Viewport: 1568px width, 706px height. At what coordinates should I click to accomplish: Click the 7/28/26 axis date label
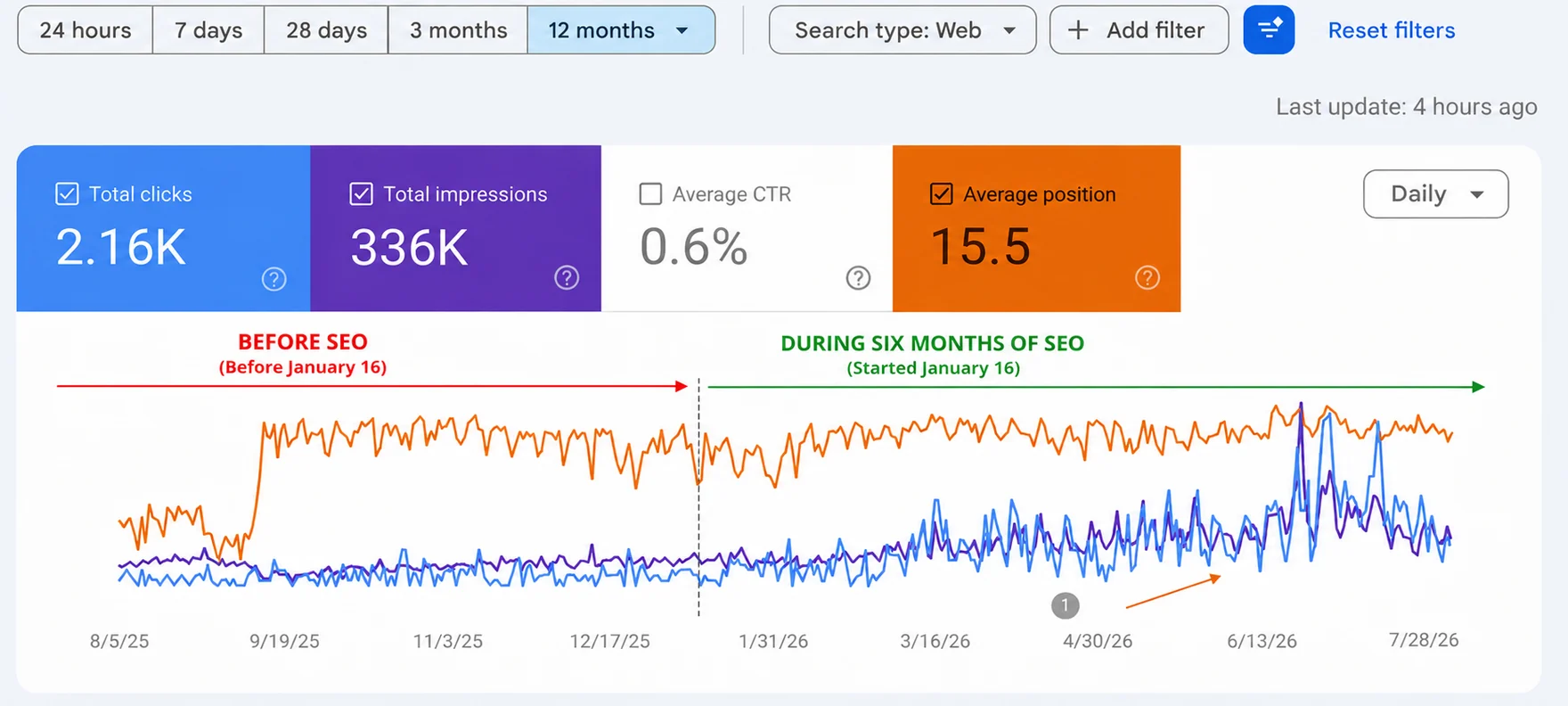pos(1424,640)
